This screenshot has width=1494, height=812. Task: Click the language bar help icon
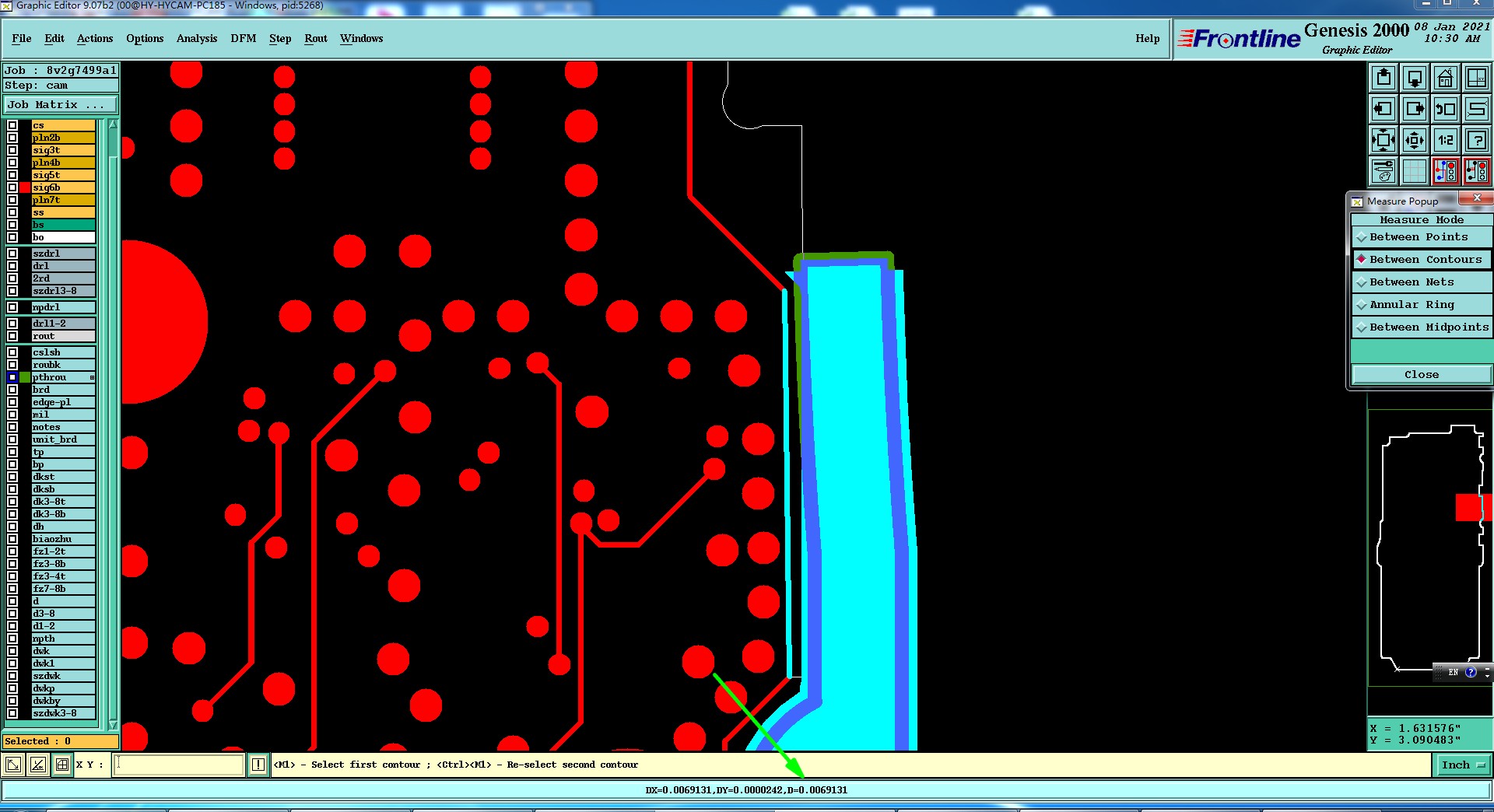1471,672
